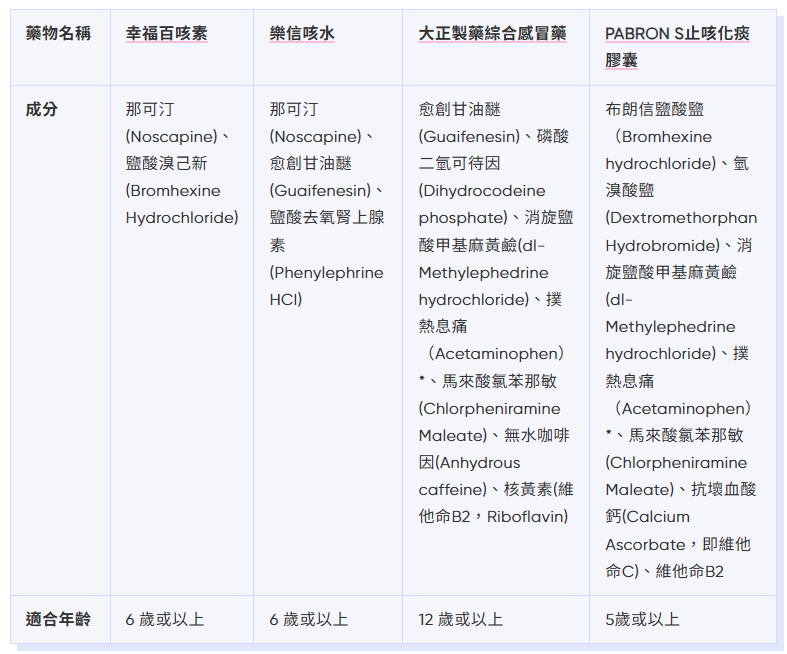Image resolution: width=787 pixels, height=654 pixels.
Task: Click 6 歲或以上 under 樂信咳水 column
Action: click(309, 620)
